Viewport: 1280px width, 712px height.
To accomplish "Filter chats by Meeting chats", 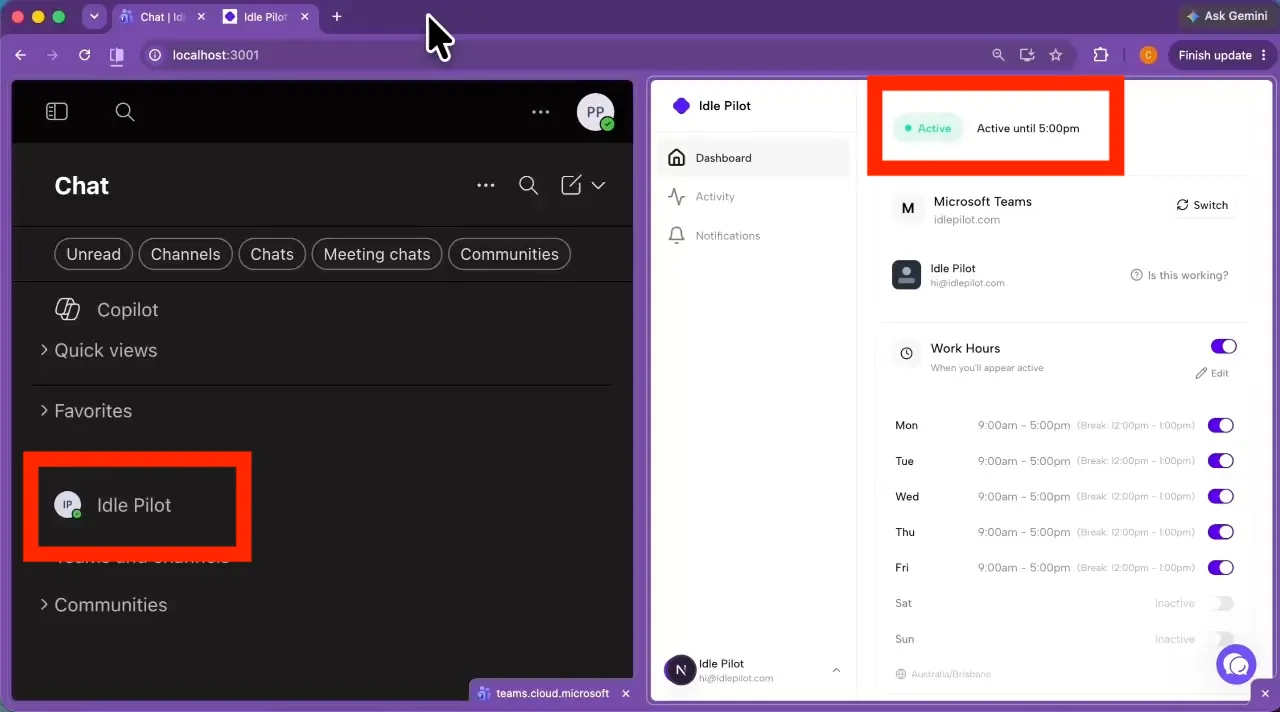I will click(377, 254).
